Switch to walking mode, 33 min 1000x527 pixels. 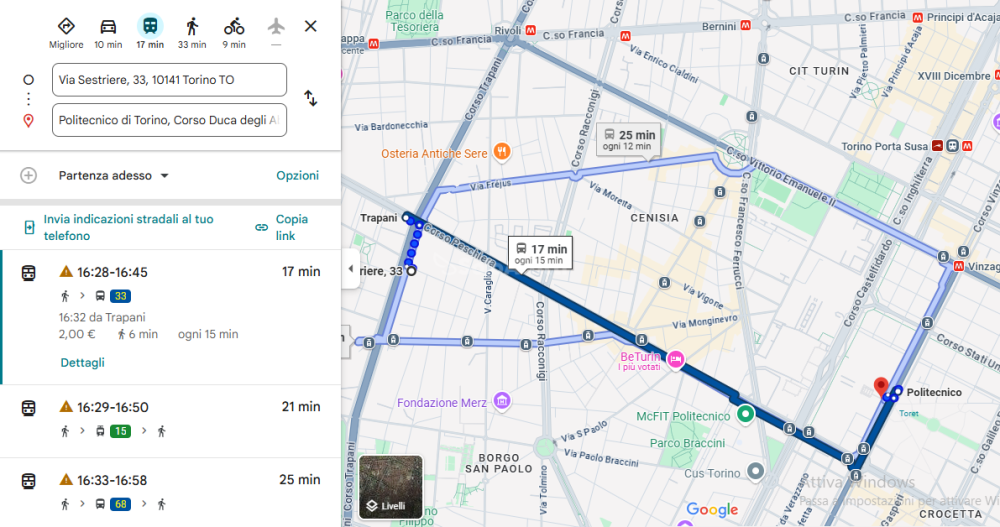[x=192, y=33]
